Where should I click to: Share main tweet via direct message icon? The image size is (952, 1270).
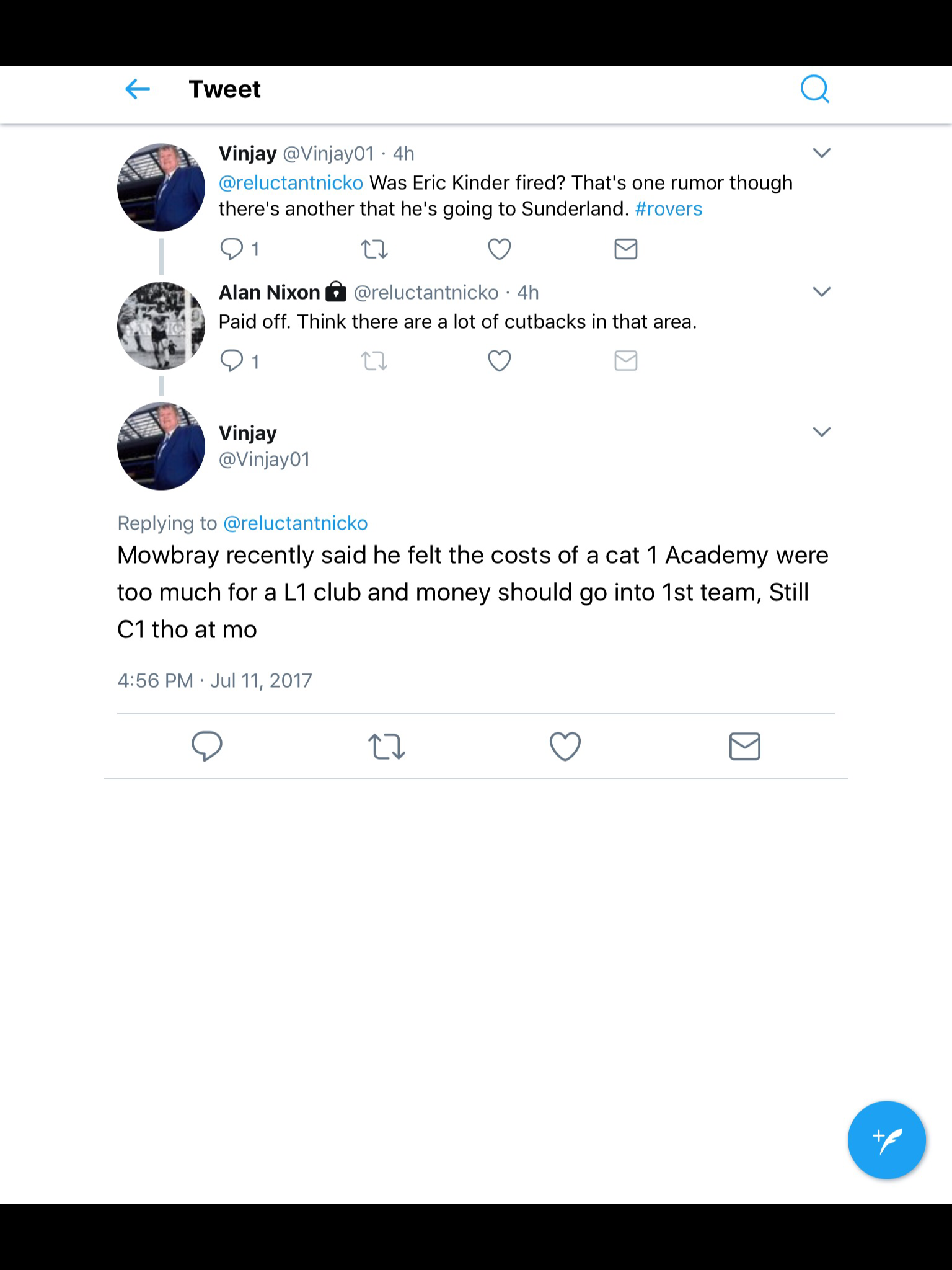744,746
